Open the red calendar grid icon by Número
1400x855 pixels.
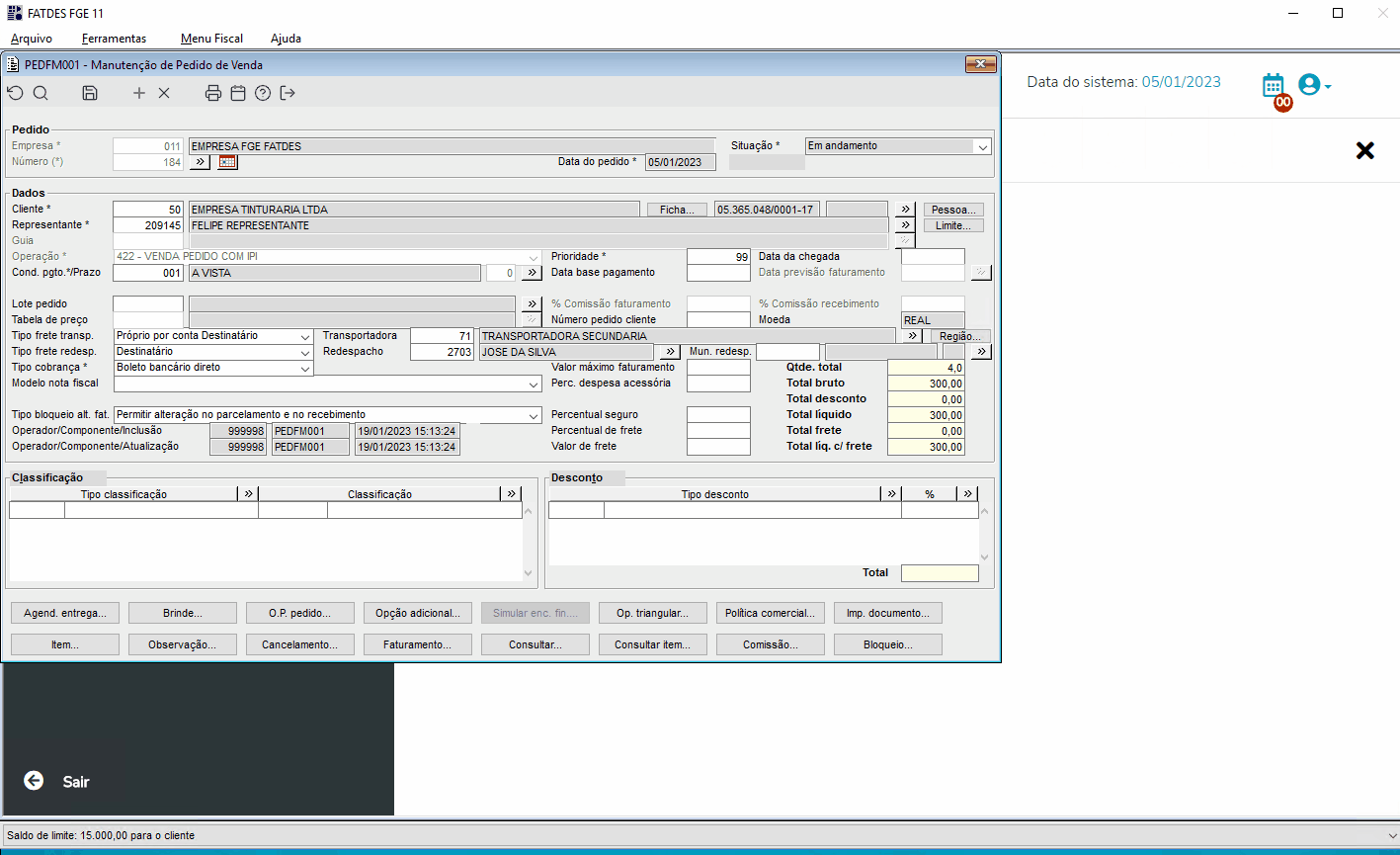(x=228, y=162)
